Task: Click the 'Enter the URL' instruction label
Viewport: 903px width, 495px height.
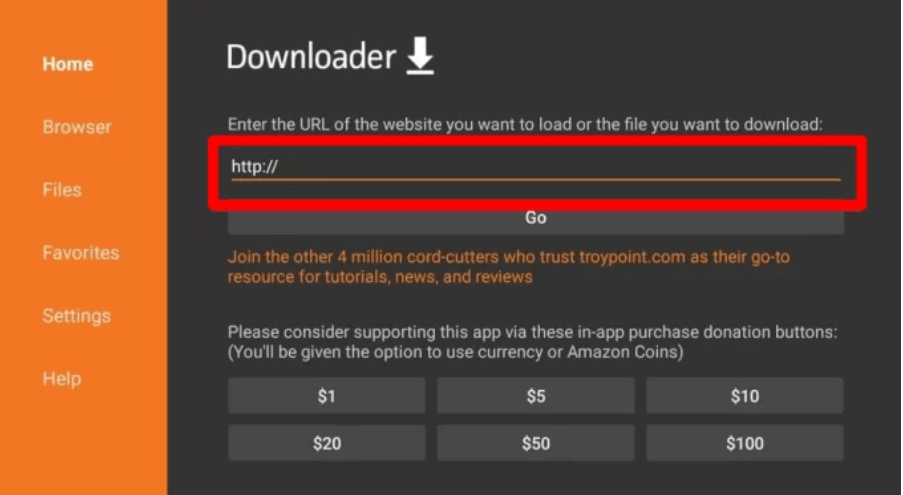Action: point(525,124)
